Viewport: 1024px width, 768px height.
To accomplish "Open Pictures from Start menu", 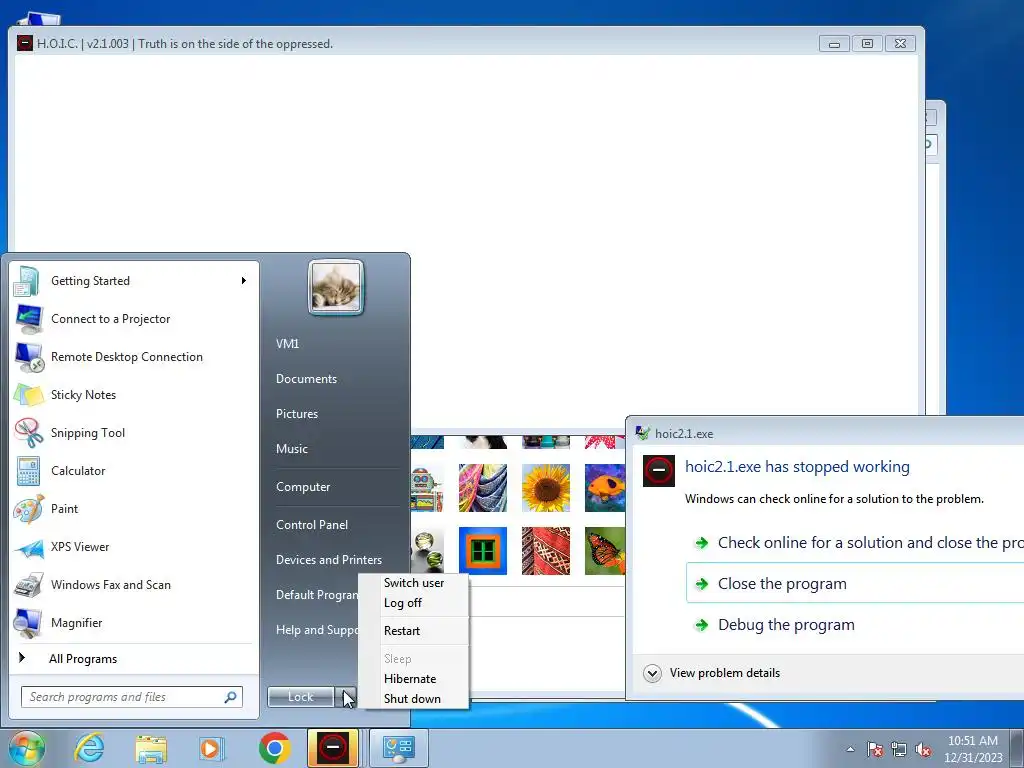I will click(296, 414).
